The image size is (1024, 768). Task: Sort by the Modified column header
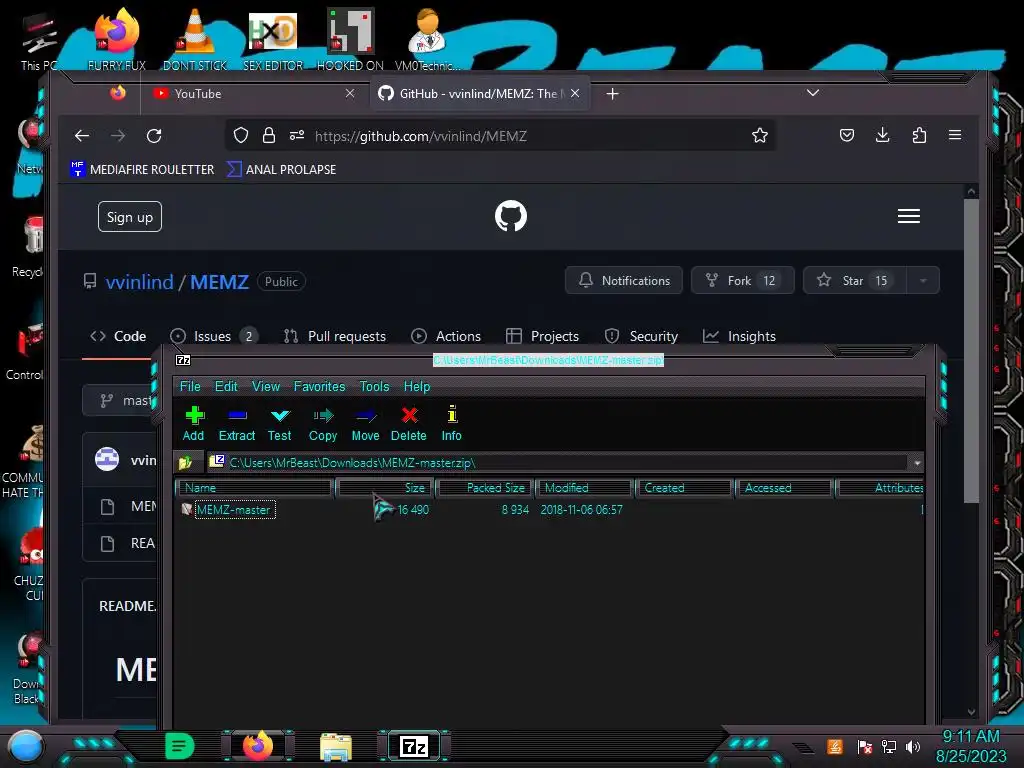tap(585, 488)
